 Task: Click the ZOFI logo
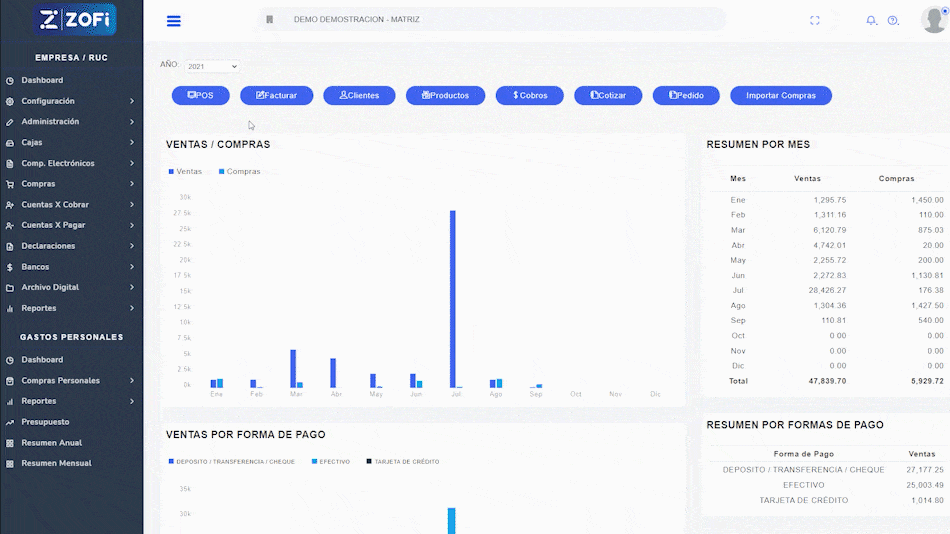pos(76,19)
